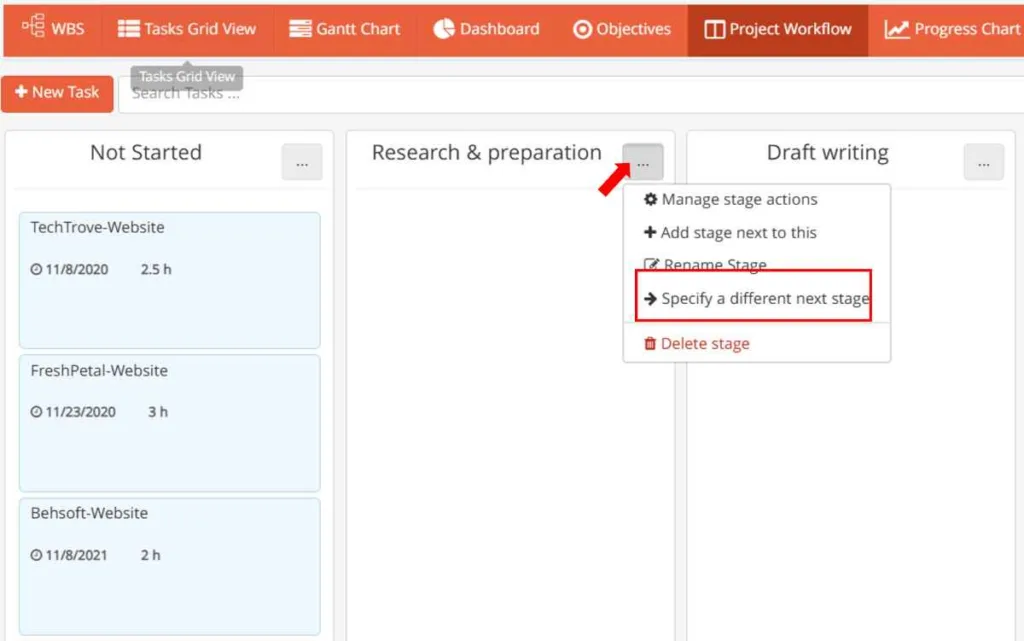Click the Progress Chart line icon
The width and height of the screenshot is (1024, 641).
[x=896, y=29]
